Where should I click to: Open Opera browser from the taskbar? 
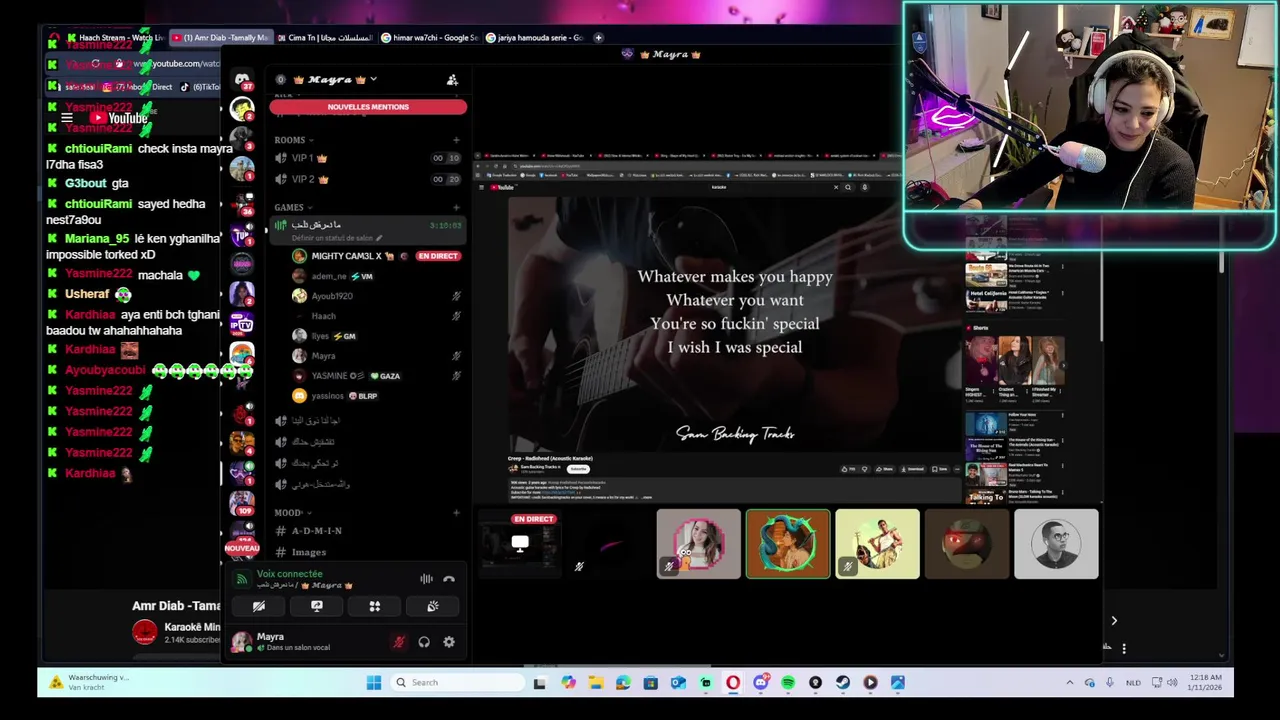point(733,683)
